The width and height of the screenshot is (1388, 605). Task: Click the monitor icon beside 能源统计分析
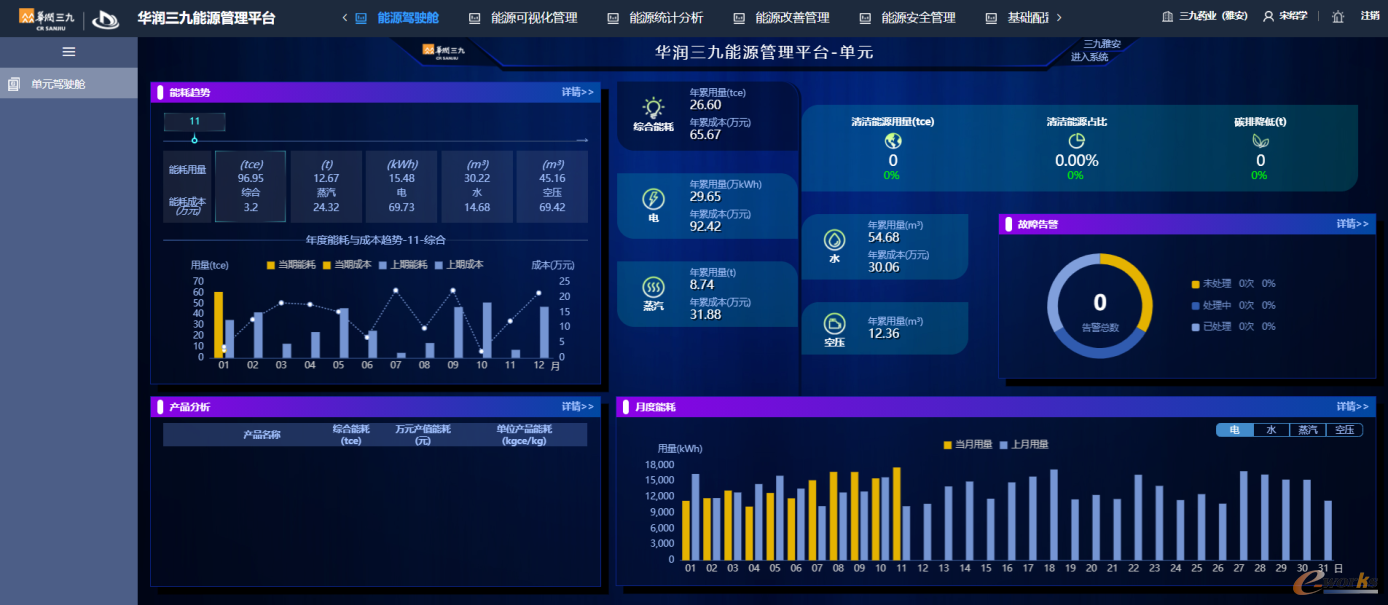coord(613,18)
